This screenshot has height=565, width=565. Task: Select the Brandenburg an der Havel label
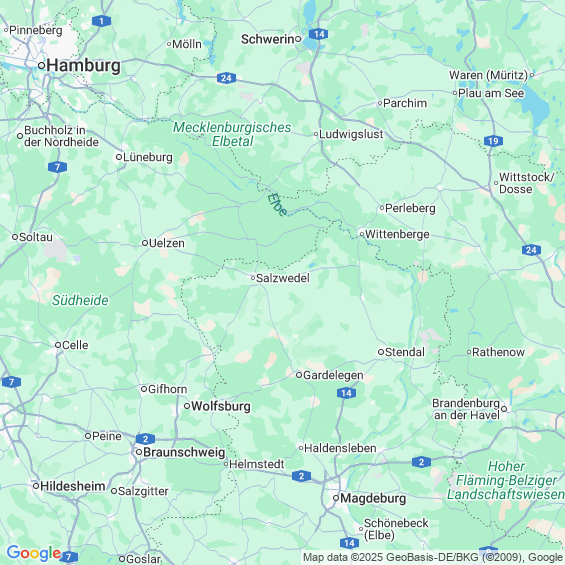coord(466,409)
